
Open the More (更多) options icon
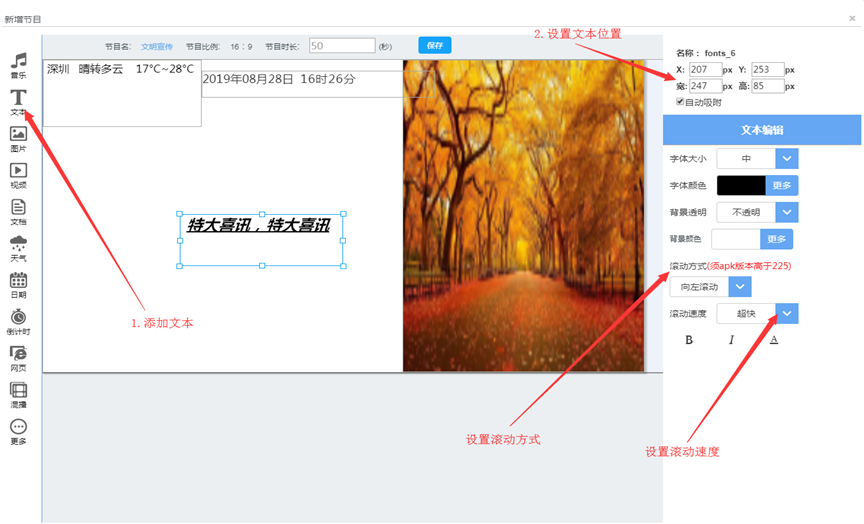[18, 429]
